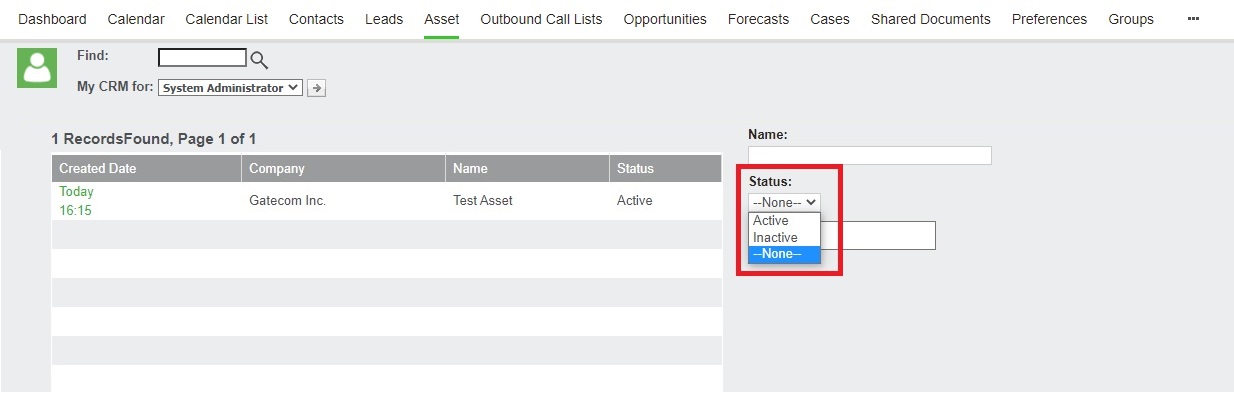Open the Shared Documents tab

(931, 19)
